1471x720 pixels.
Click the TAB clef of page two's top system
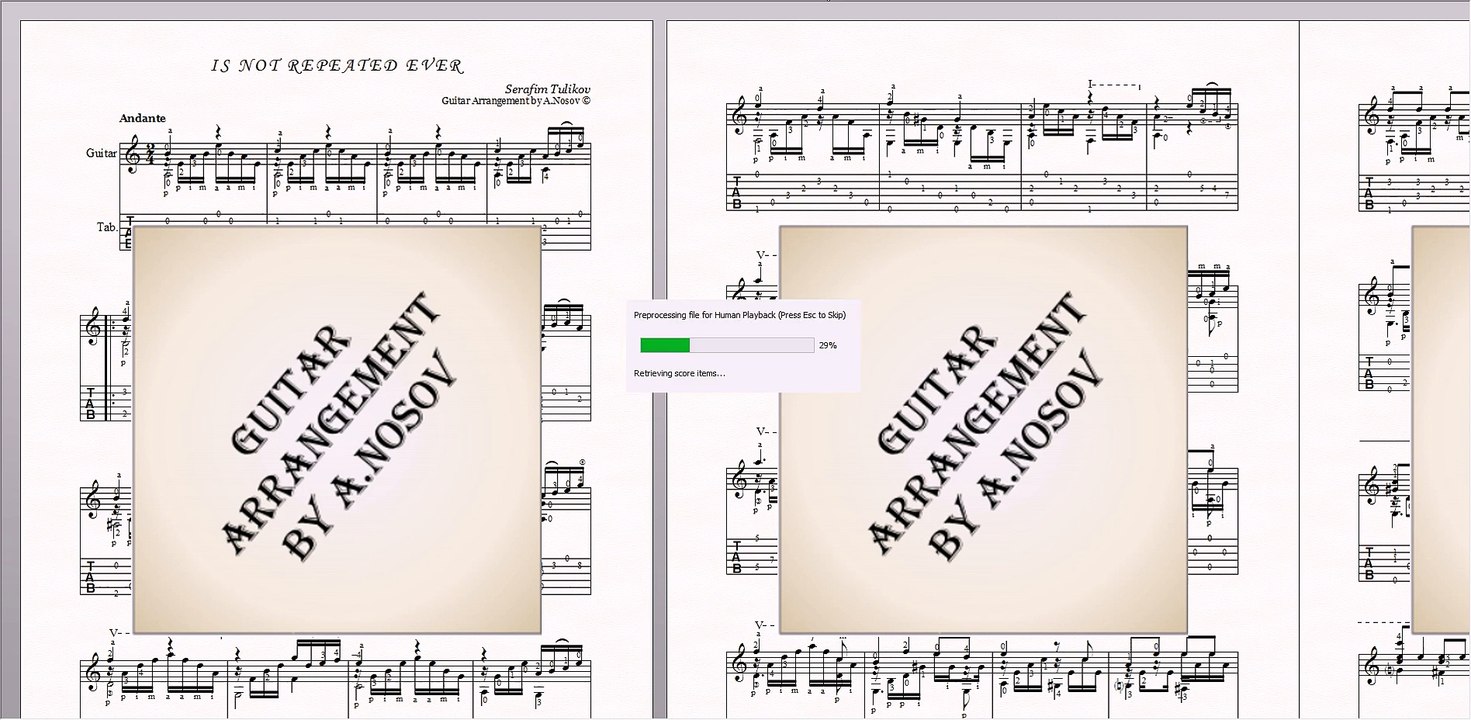pos(738,192)
